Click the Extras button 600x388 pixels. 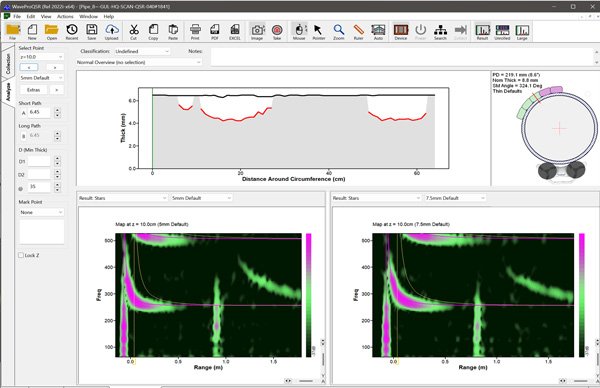pyautogui.click(x=33, y=90)
